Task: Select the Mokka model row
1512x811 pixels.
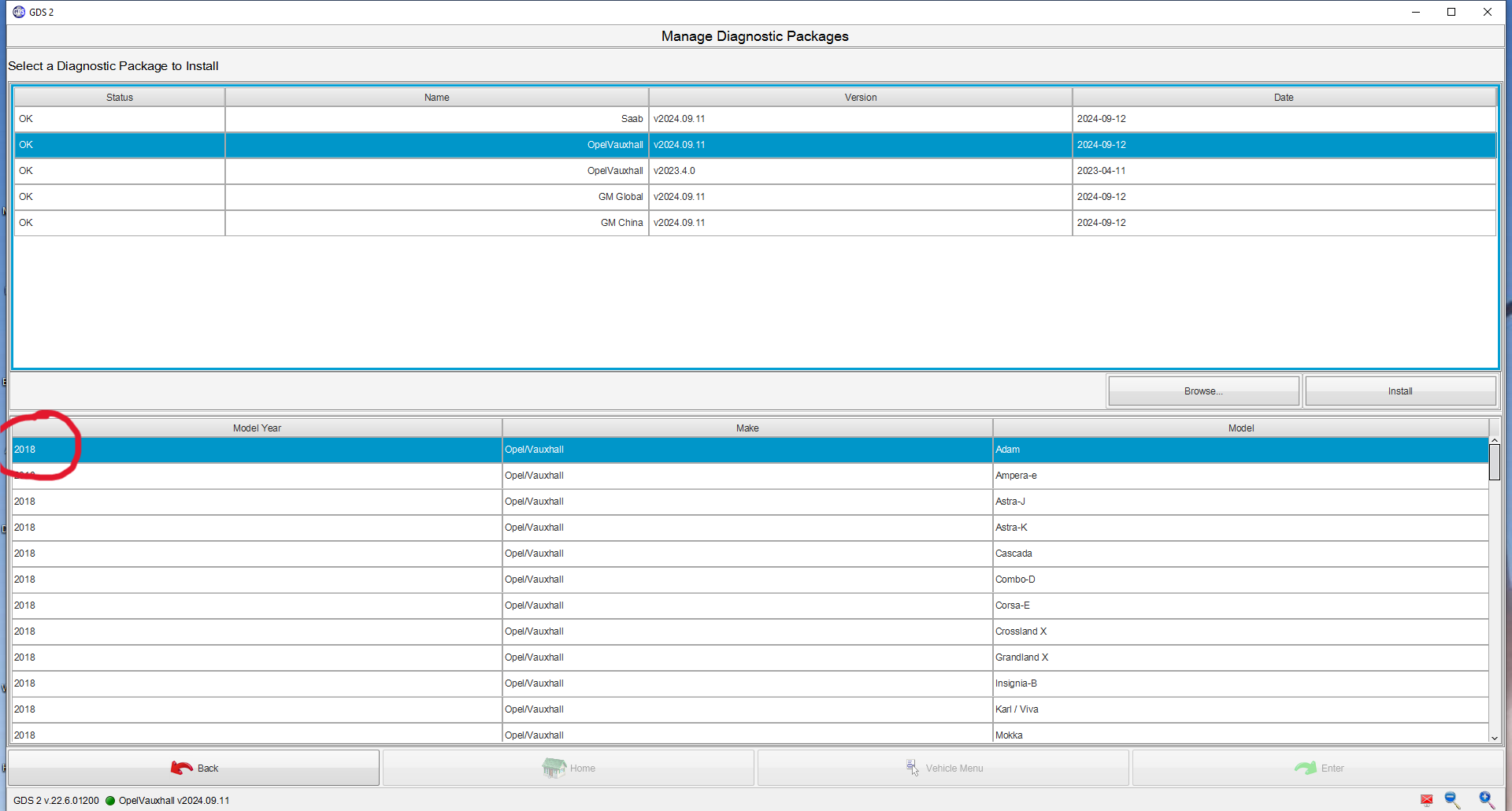Action: [x=750, y=734]
